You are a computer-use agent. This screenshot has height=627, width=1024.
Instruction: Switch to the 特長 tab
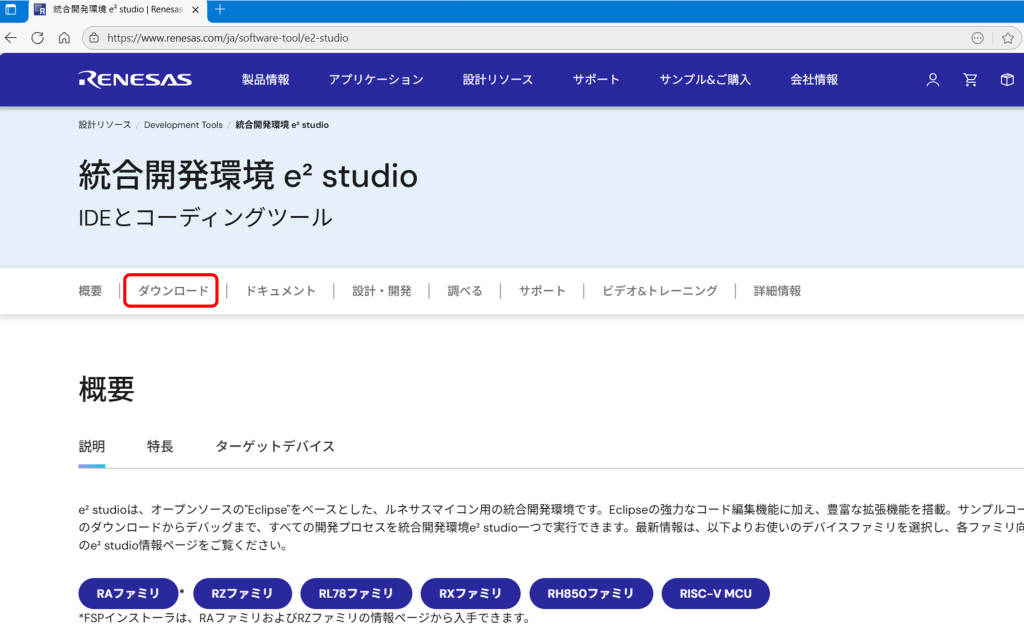161,447
